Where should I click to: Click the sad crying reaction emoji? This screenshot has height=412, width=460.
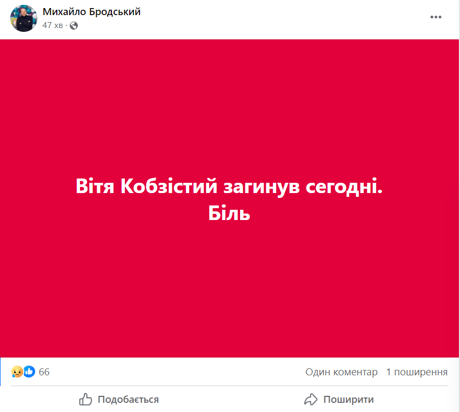pos(17,372)
